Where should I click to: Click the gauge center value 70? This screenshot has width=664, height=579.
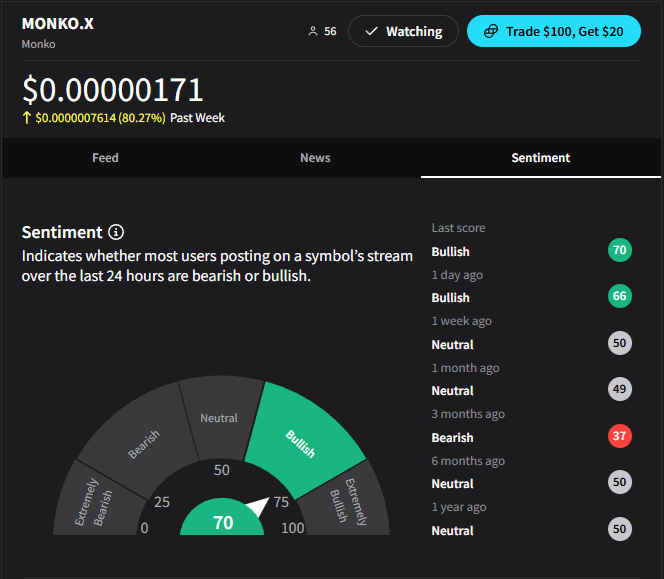pos(223,523)
